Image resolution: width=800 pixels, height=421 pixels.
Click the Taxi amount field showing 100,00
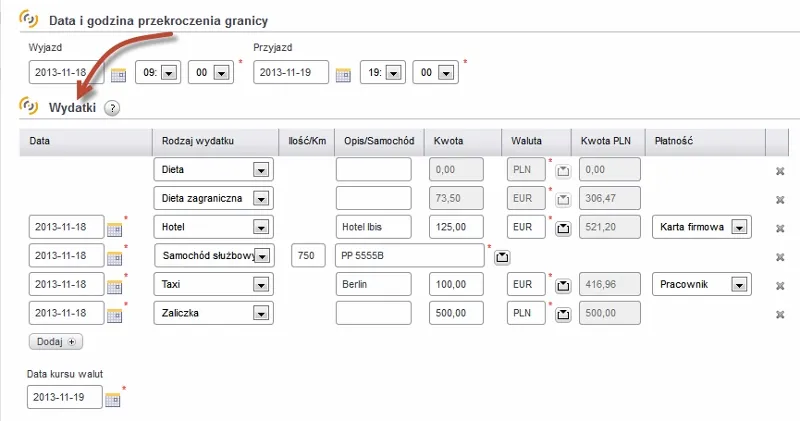(x=456, y=285)
